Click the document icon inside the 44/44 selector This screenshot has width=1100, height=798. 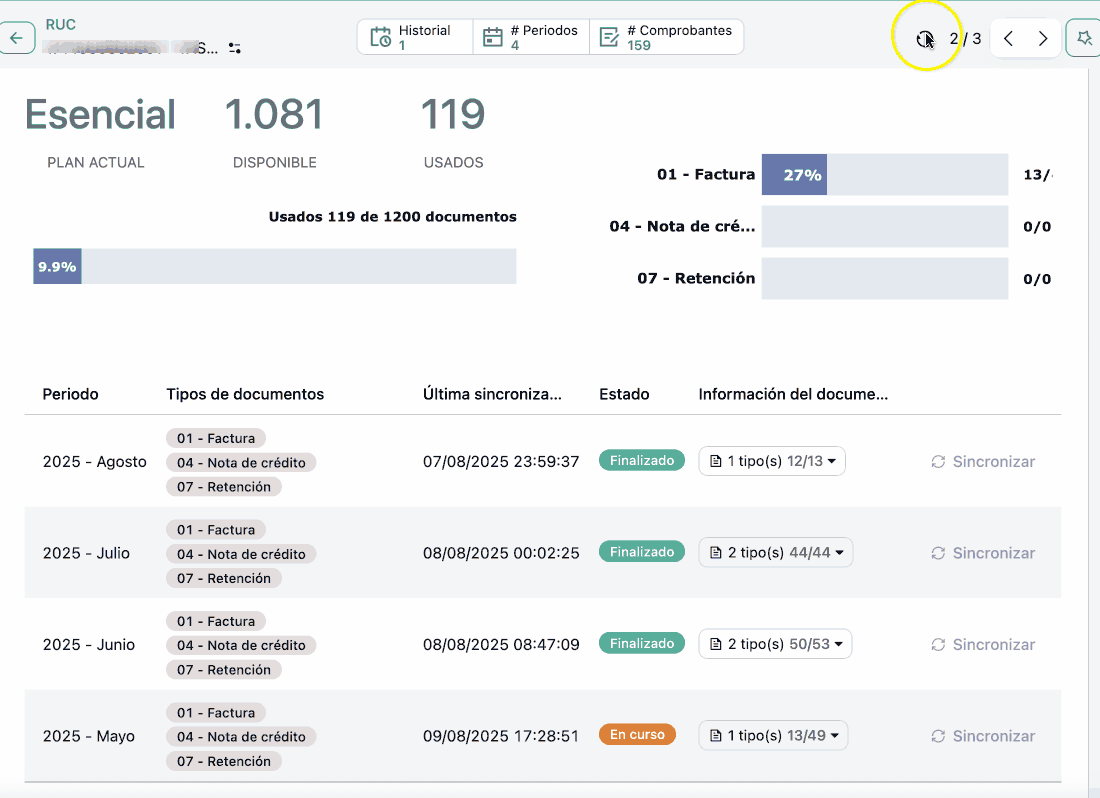(716, 552)
